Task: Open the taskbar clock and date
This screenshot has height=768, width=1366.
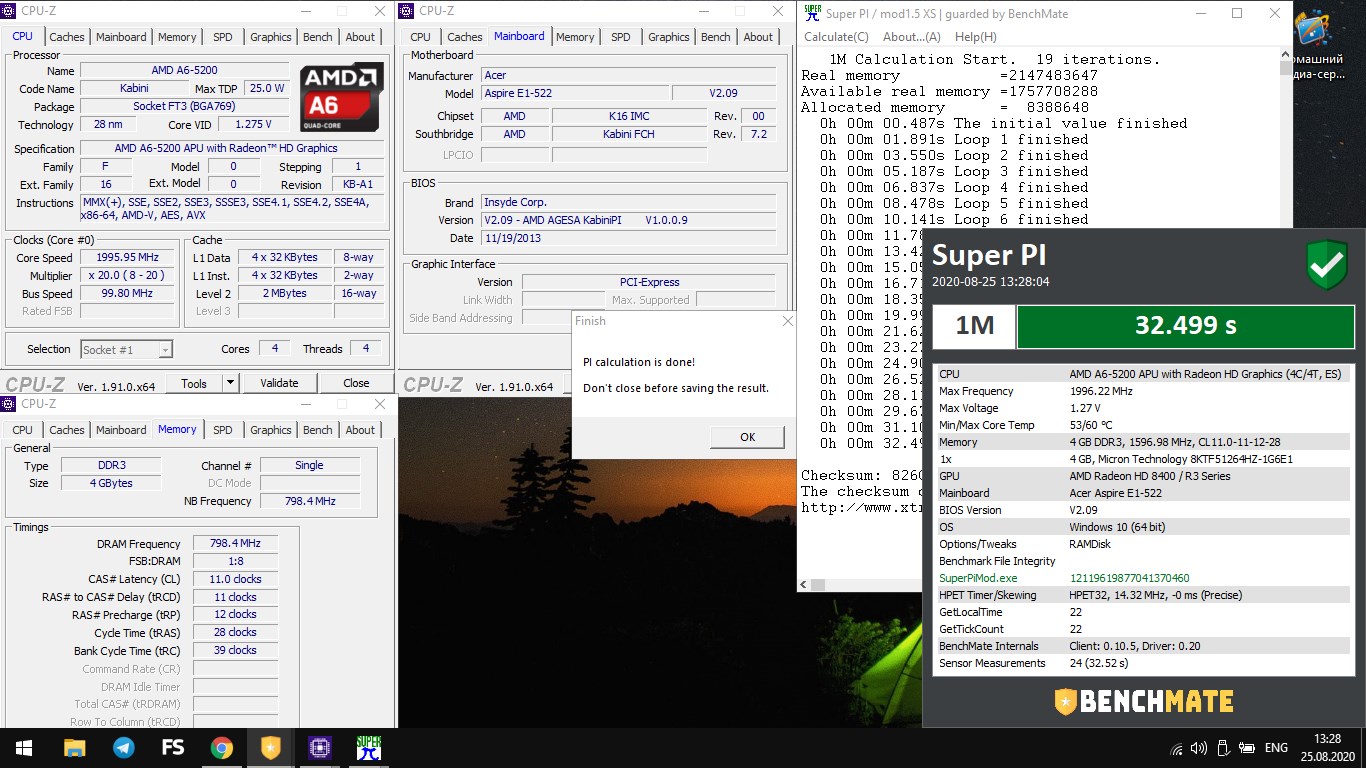Action: [1328, 748]
